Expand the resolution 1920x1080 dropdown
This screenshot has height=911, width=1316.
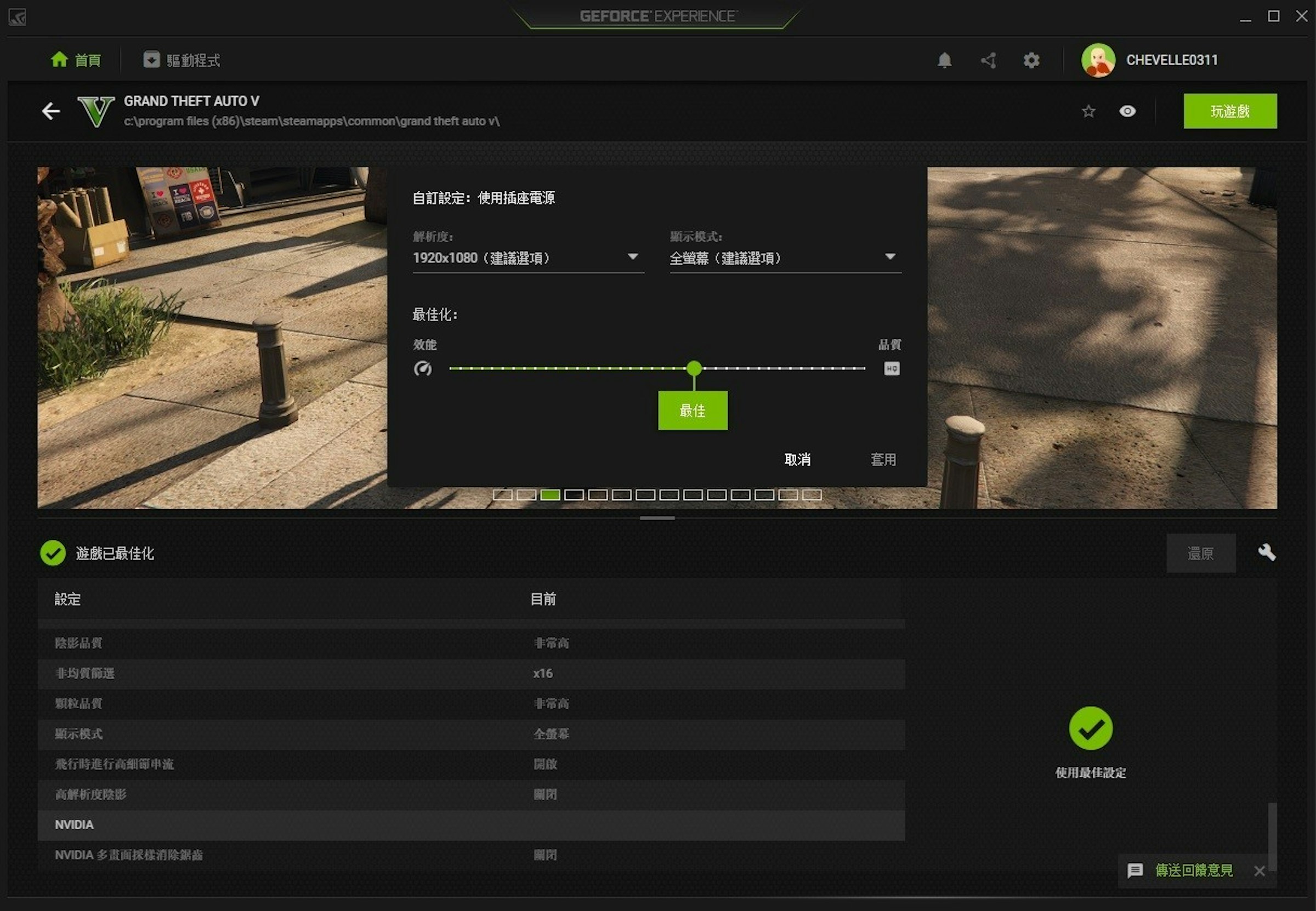click(x=528, y=258)
